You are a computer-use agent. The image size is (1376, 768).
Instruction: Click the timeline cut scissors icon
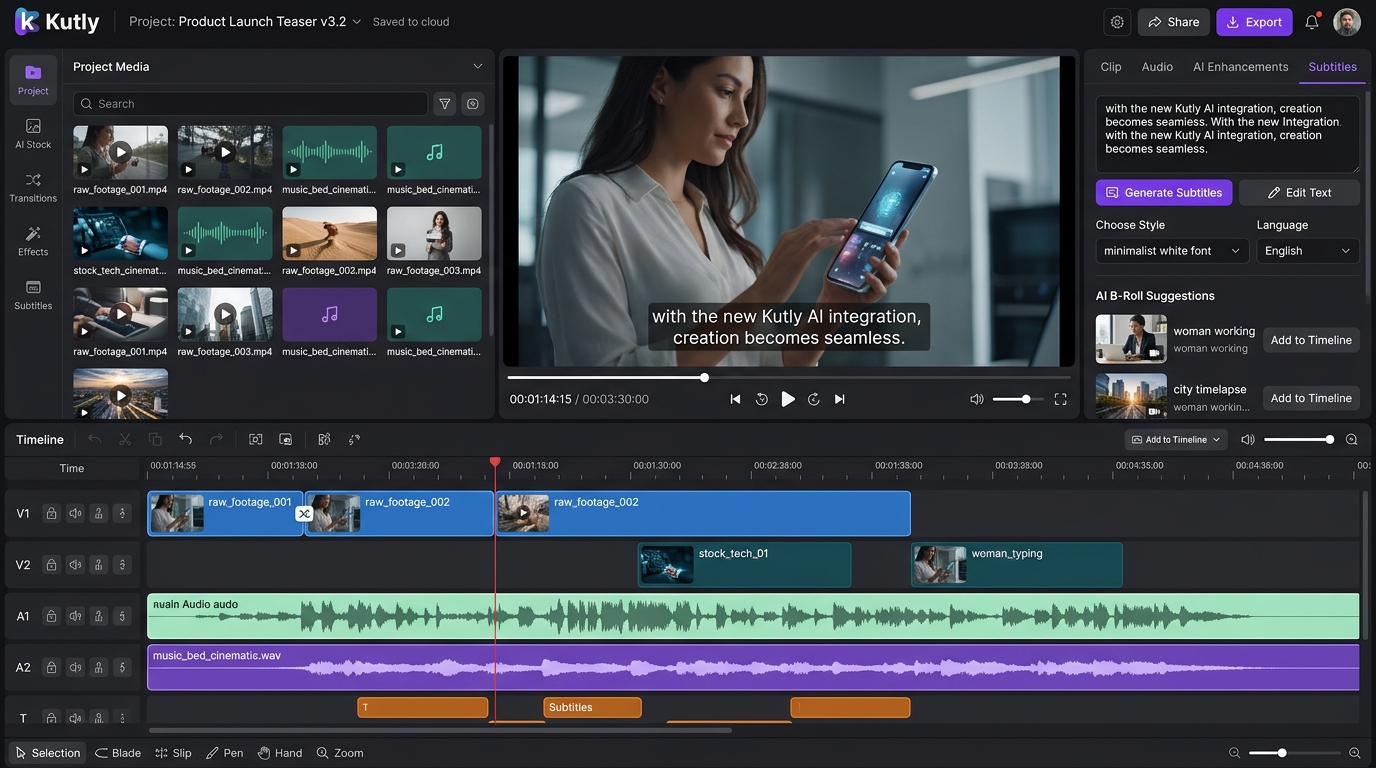(x=125, y=439)
